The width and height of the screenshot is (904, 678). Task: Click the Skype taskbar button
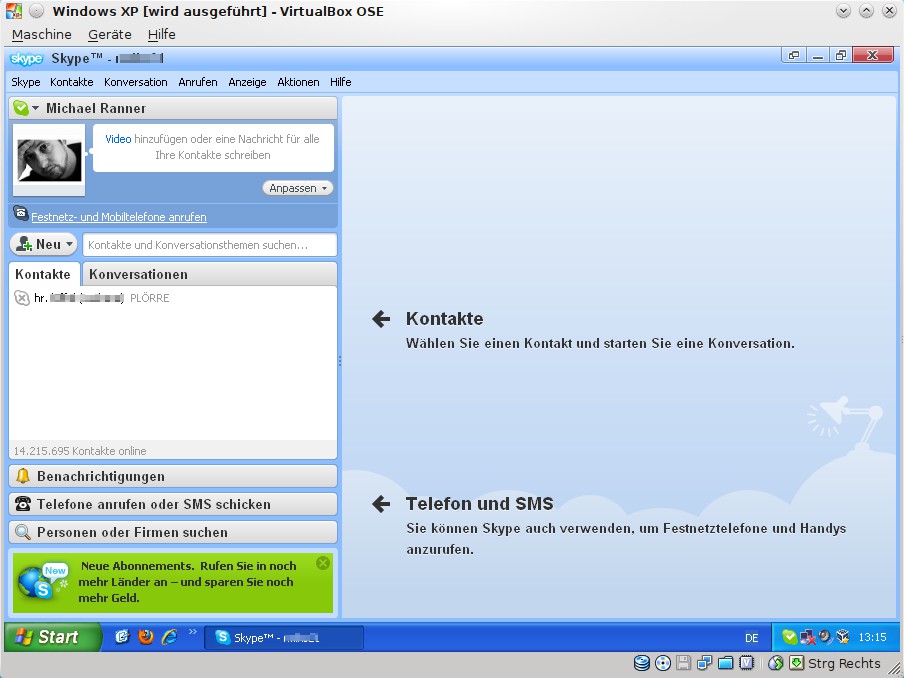point(284,638)
